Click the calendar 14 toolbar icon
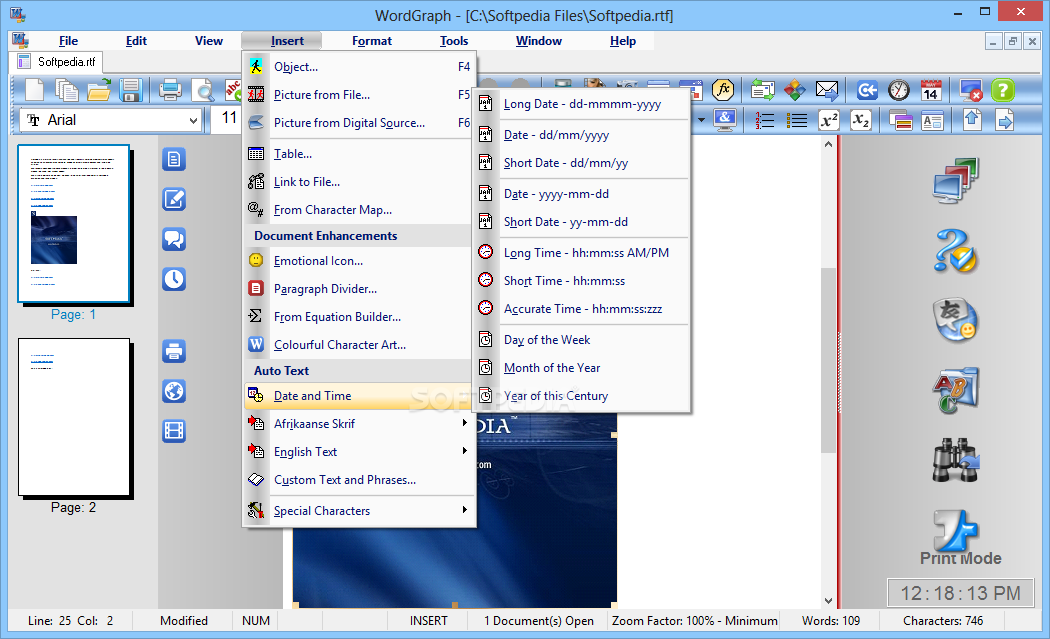 pos(931,90)
